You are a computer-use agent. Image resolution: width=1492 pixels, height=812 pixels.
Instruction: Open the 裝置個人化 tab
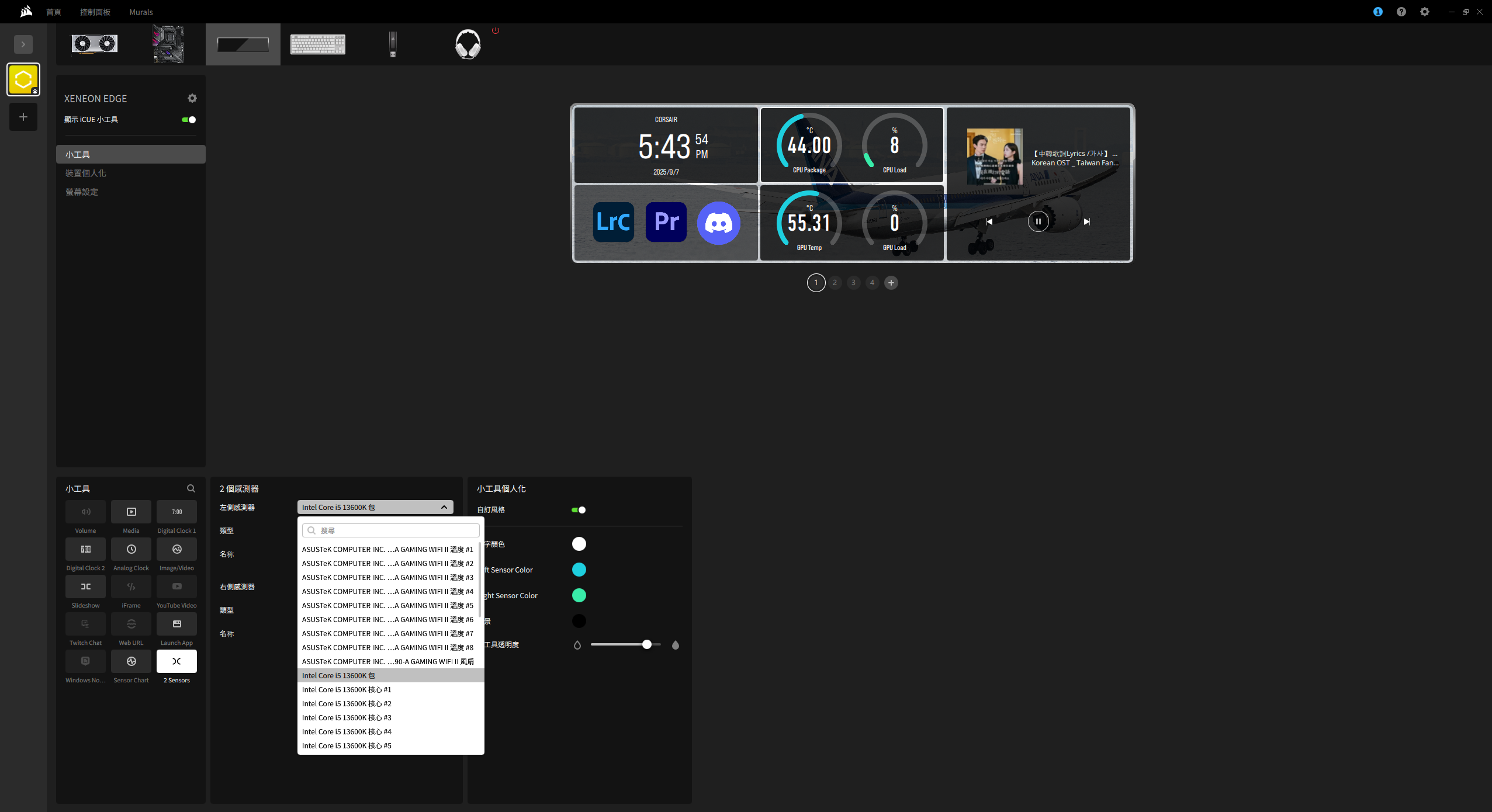pos(86,173)
